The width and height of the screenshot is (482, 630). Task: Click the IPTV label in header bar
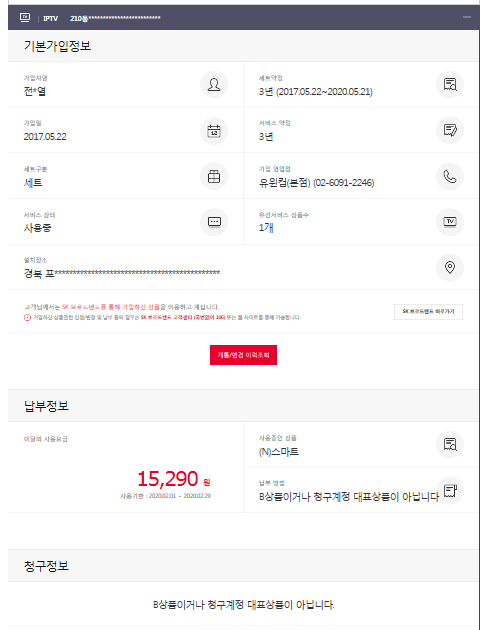pos(51,18)
